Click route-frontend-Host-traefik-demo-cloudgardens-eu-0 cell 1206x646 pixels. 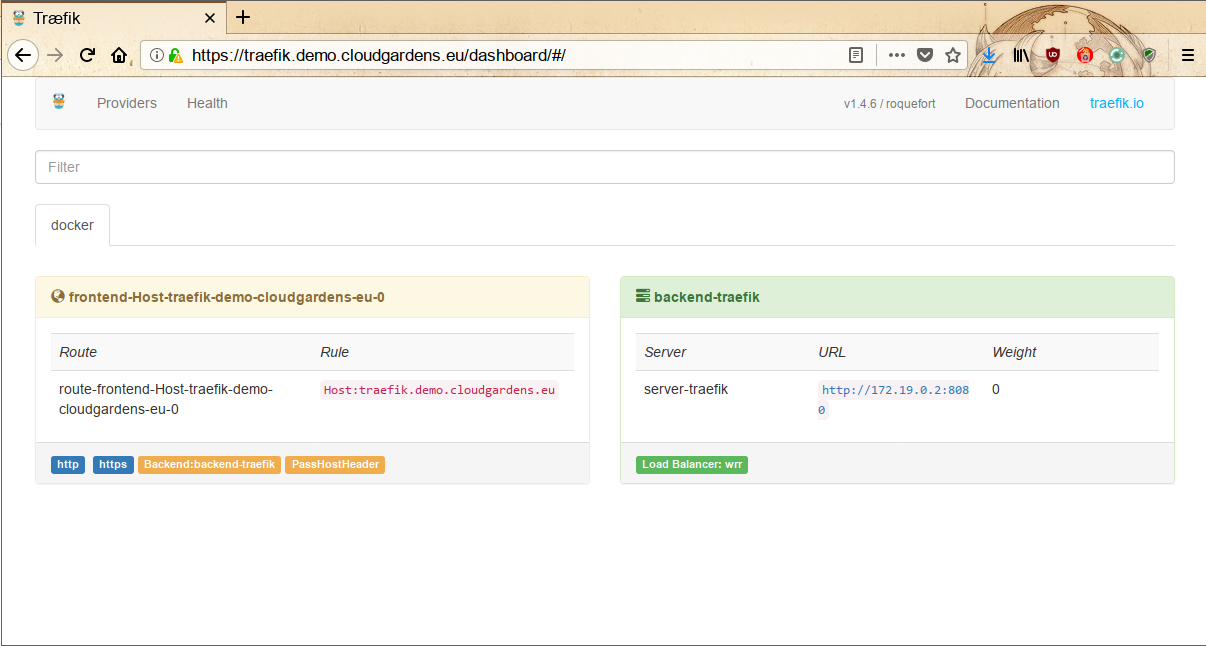[166, 399]
